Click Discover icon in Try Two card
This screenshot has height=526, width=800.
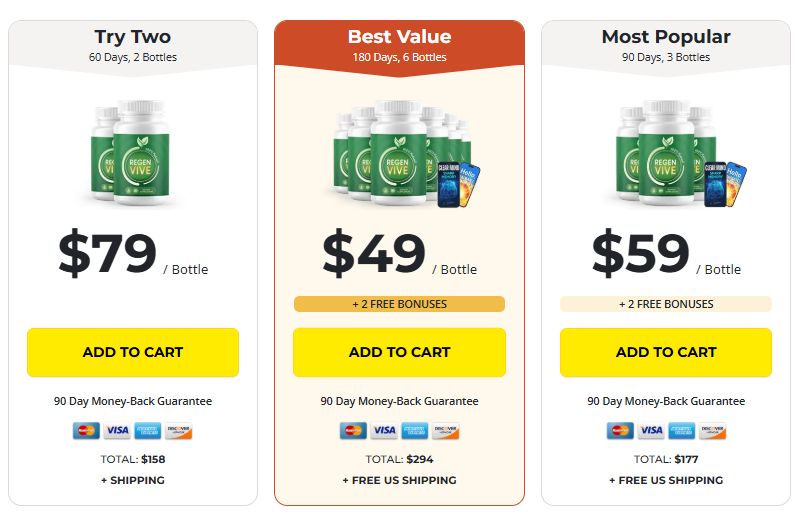point(179,431)
